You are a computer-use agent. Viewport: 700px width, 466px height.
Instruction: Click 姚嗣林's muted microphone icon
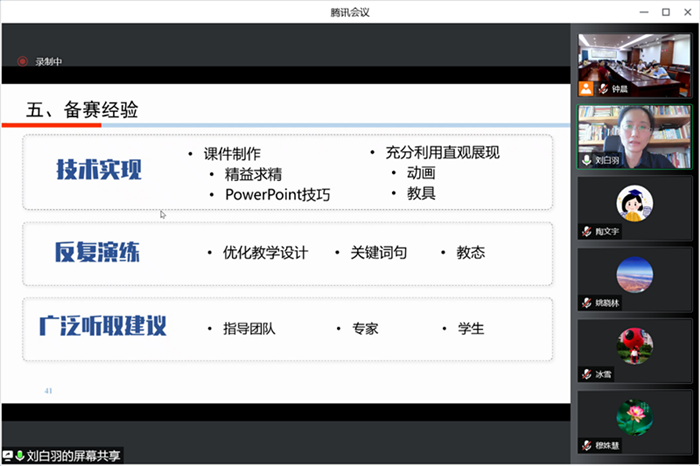pyautogui.click(x=588, y=302)
